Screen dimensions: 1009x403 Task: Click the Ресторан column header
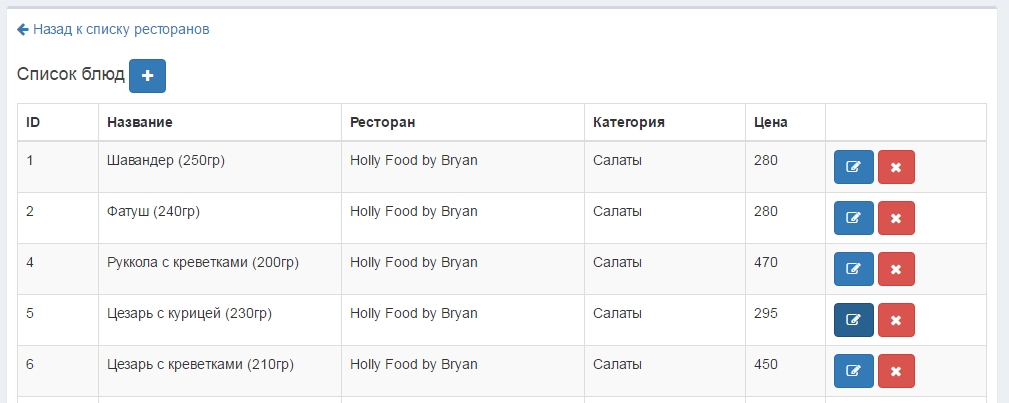pos(382,122)
